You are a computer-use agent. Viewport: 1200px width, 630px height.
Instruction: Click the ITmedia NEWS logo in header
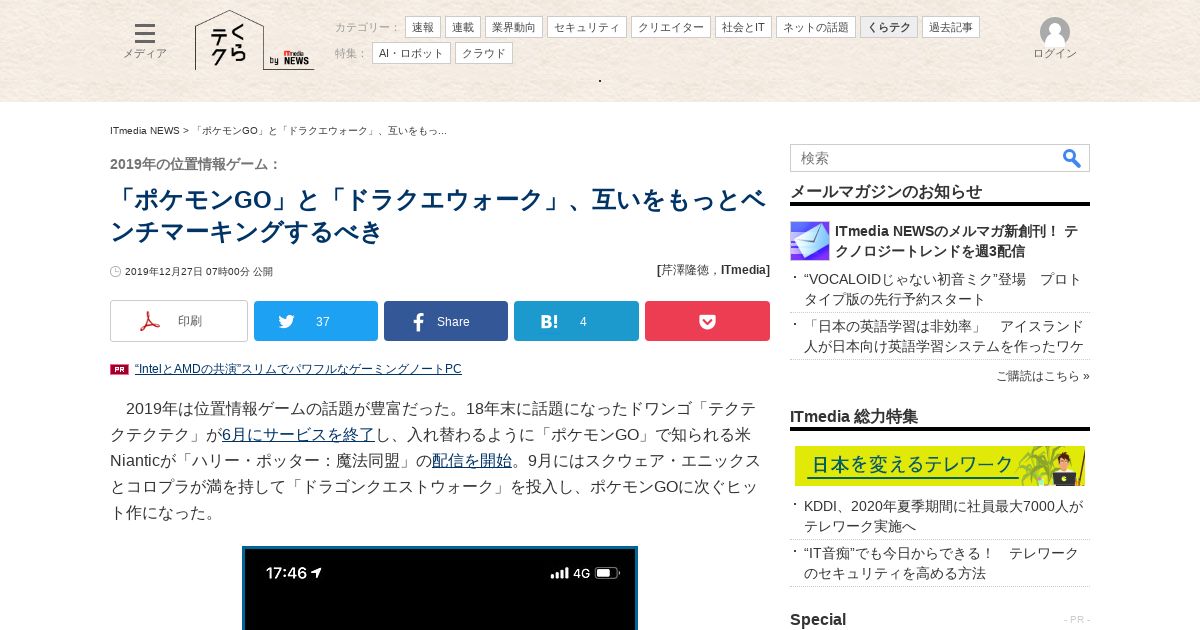point(291,59)
